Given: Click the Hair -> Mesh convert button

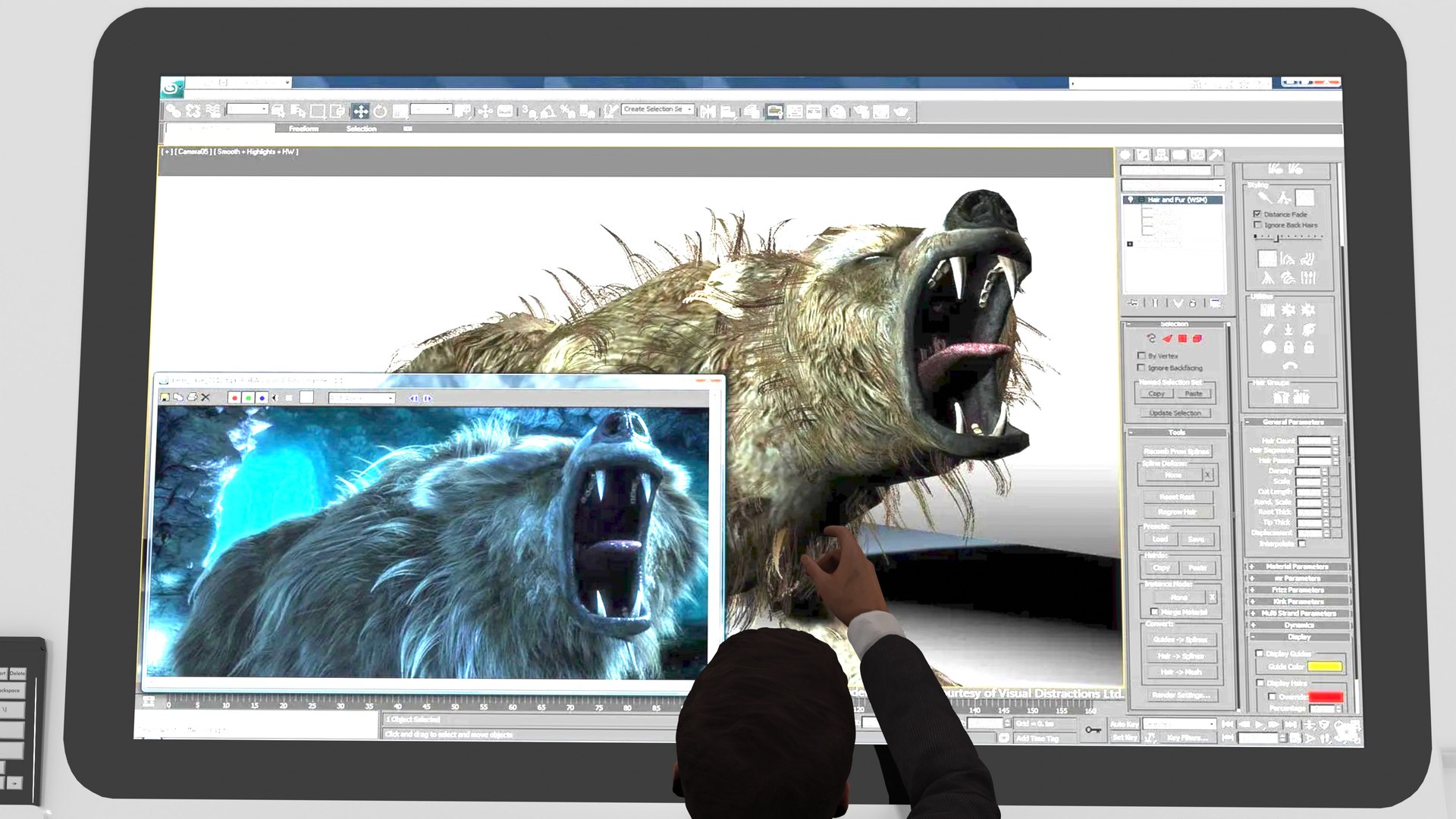Looking at the screenshot, I should 1181,671.
